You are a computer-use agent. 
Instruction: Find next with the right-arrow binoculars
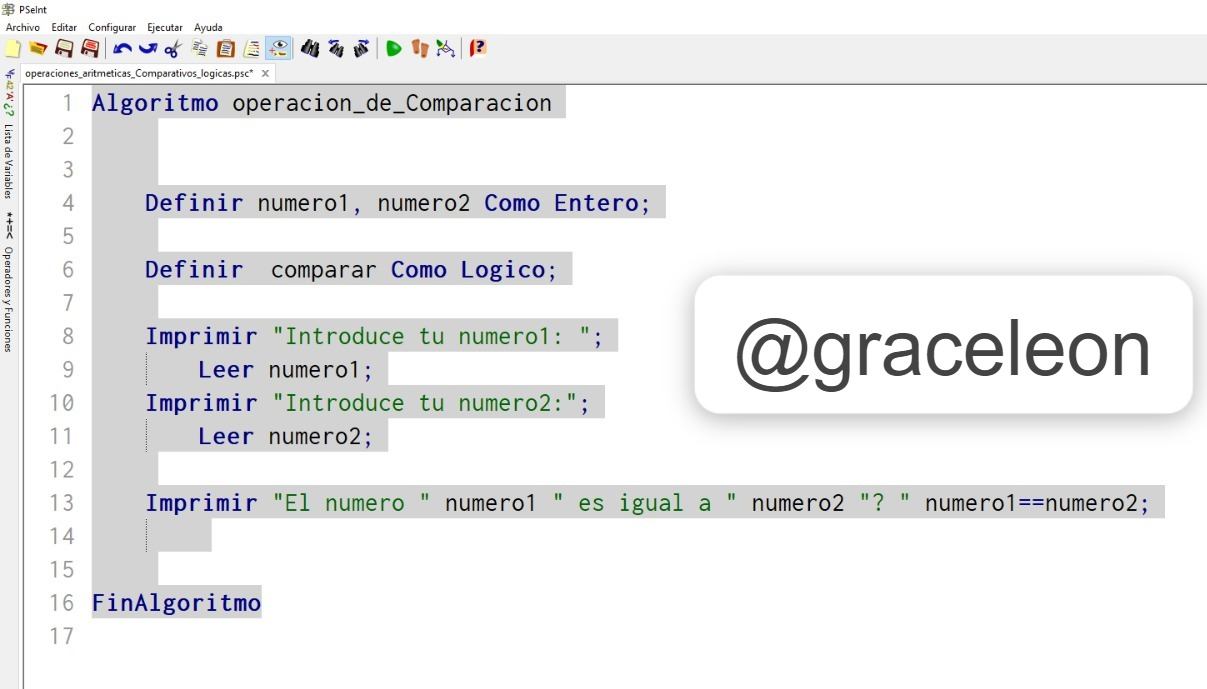point(361,48)
